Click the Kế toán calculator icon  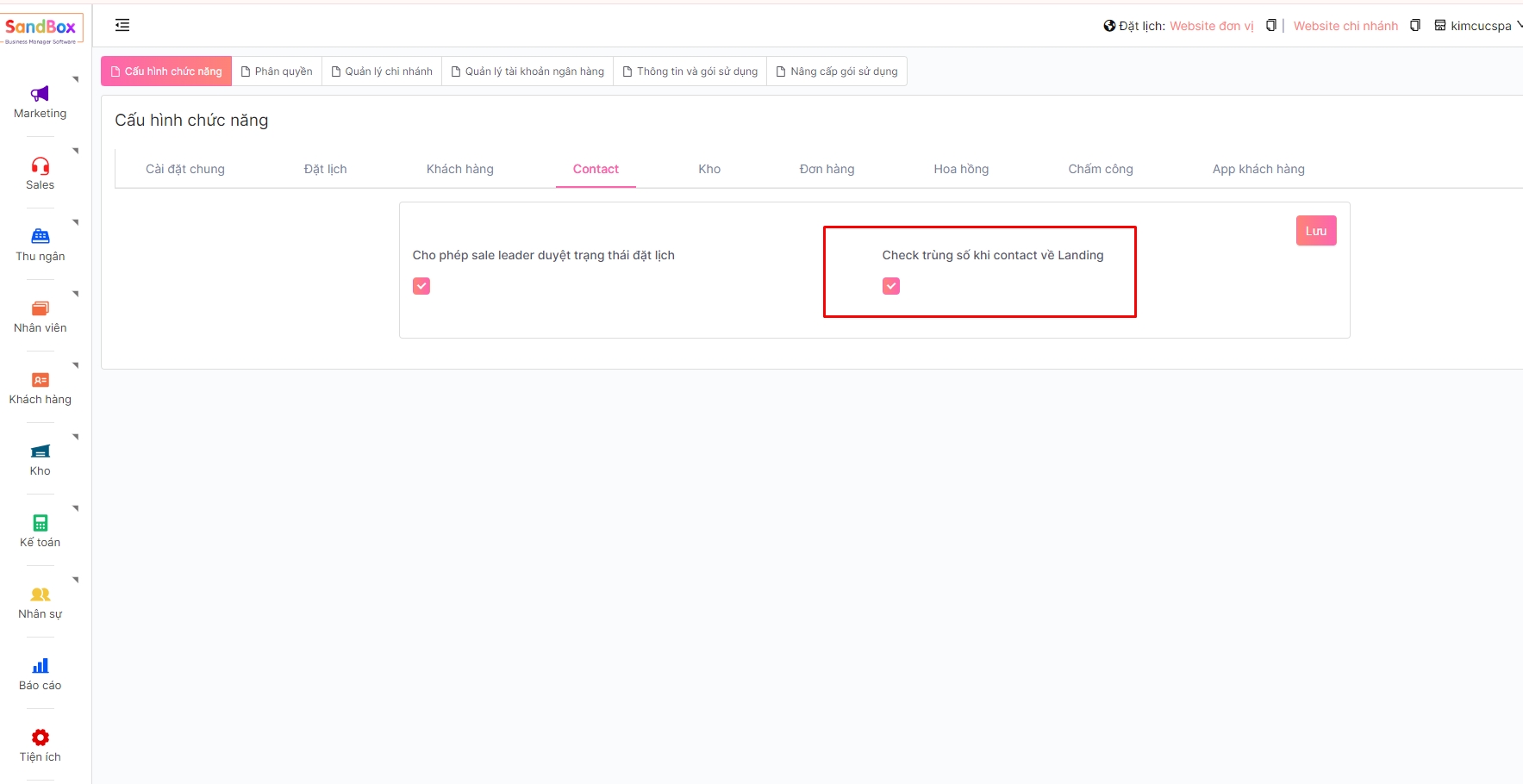pos(40,523)
